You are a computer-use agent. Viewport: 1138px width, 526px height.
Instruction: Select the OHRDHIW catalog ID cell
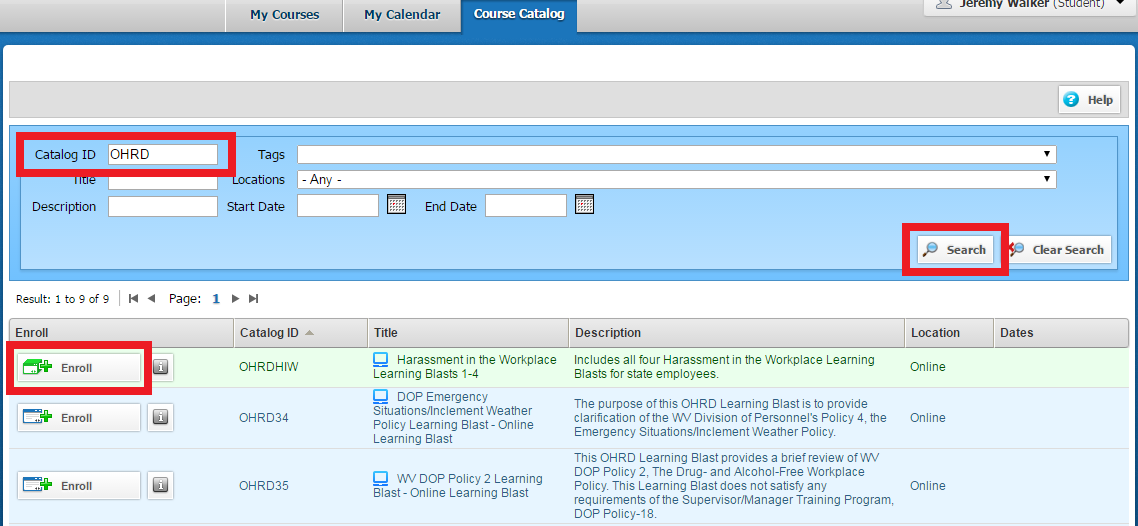coord(269,367)
